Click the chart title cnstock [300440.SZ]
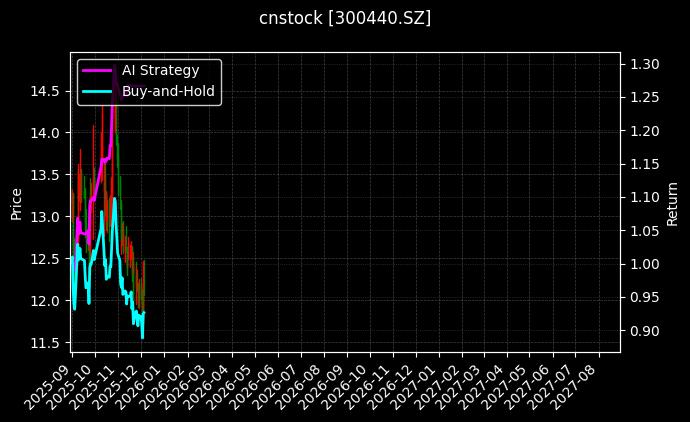 (x=345, y=18)
